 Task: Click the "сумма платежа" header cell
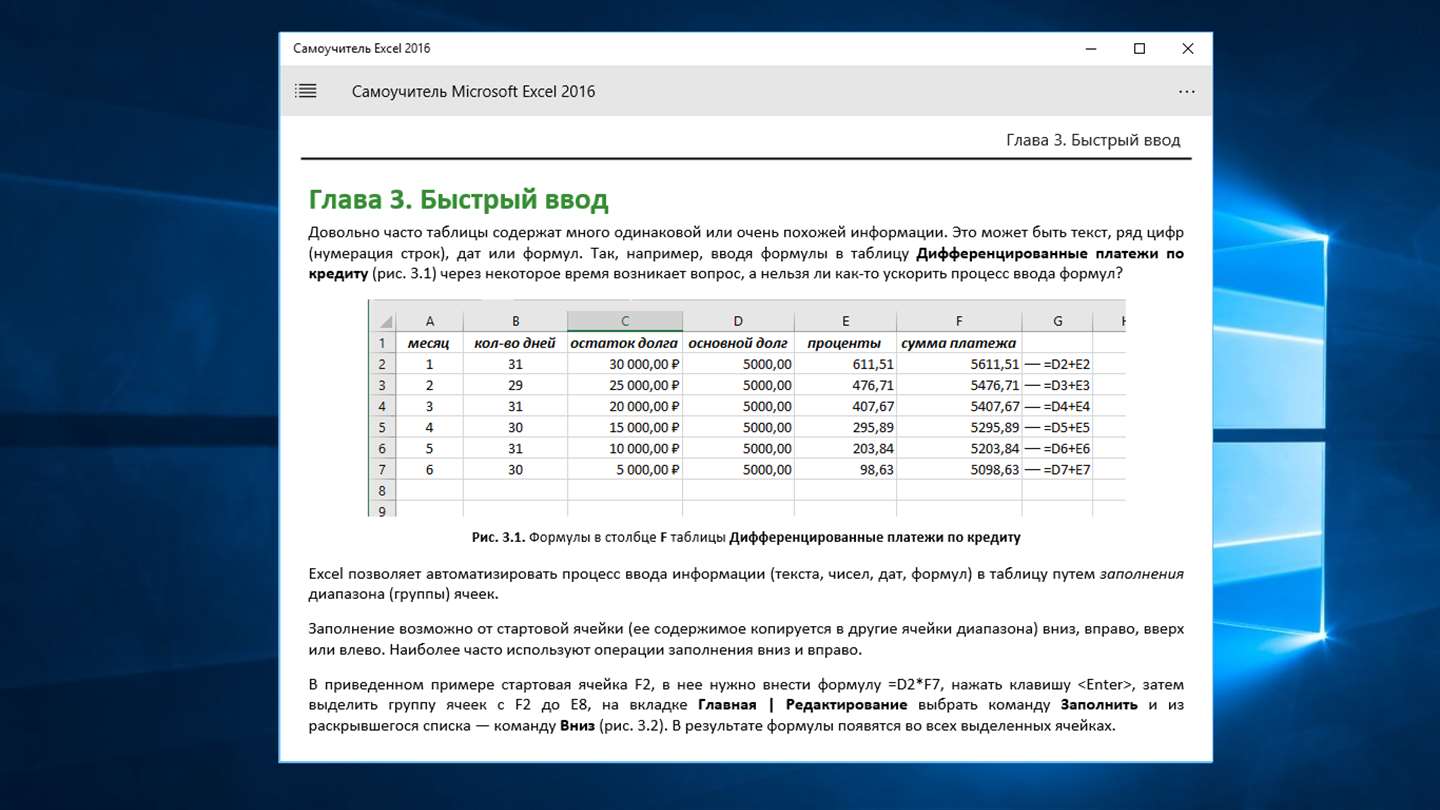coord(959,343)
